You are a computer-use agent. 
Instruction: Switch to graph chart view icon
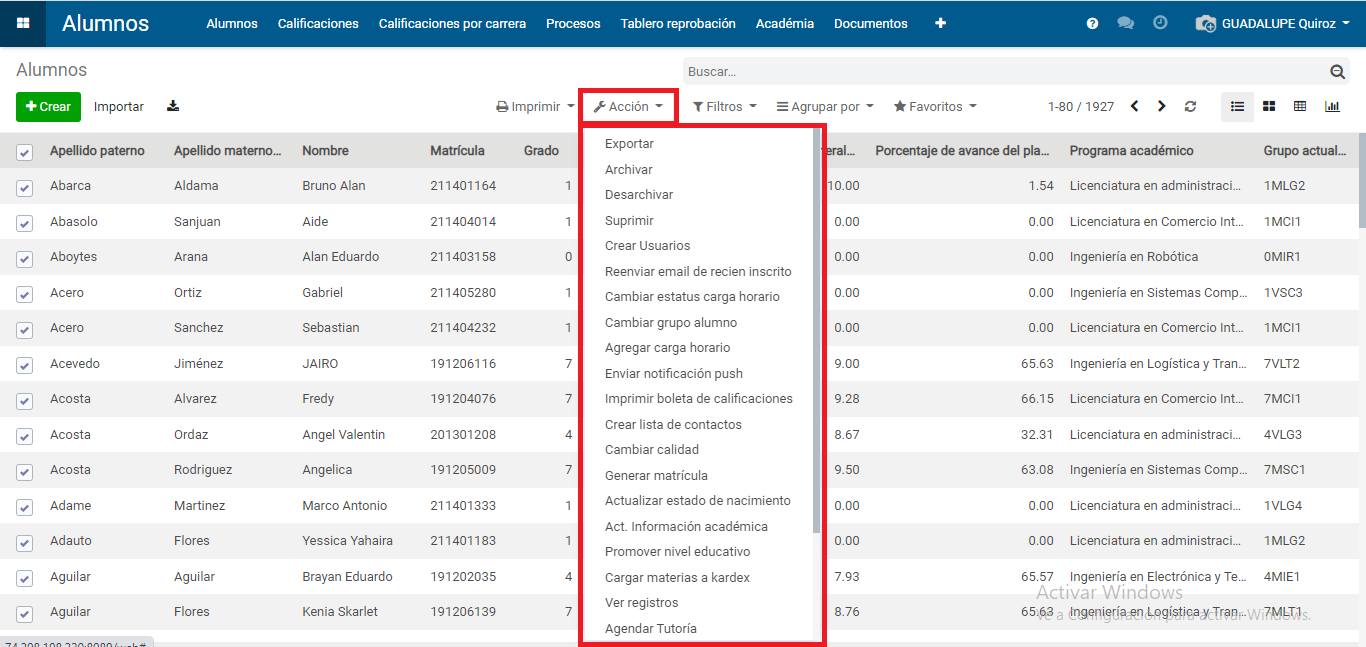click(x=1332, y=106)
